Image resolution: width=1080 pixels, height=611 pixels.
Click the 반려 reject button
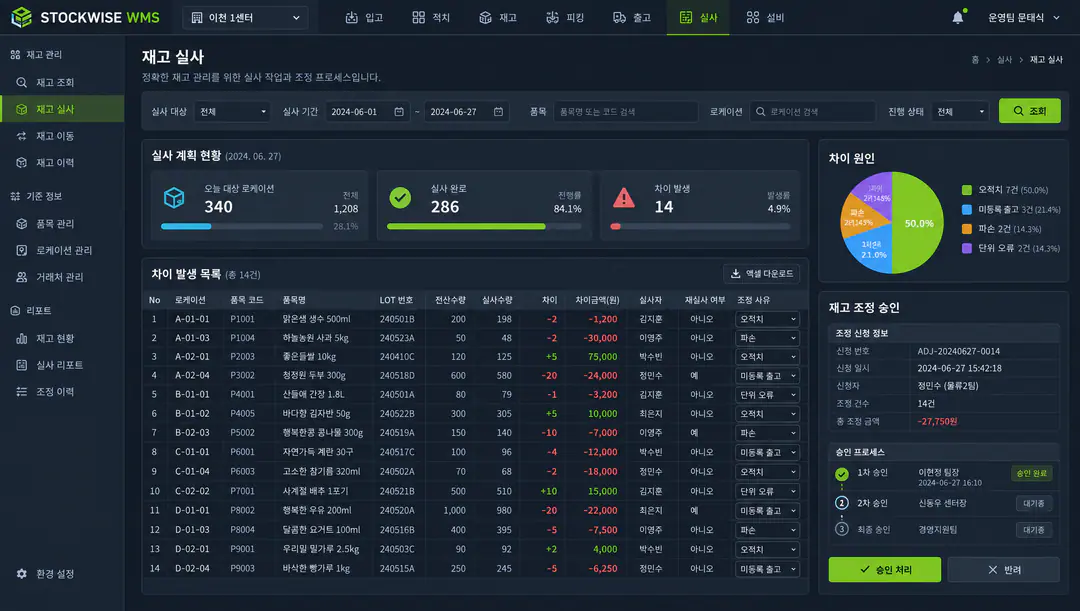1004,570
